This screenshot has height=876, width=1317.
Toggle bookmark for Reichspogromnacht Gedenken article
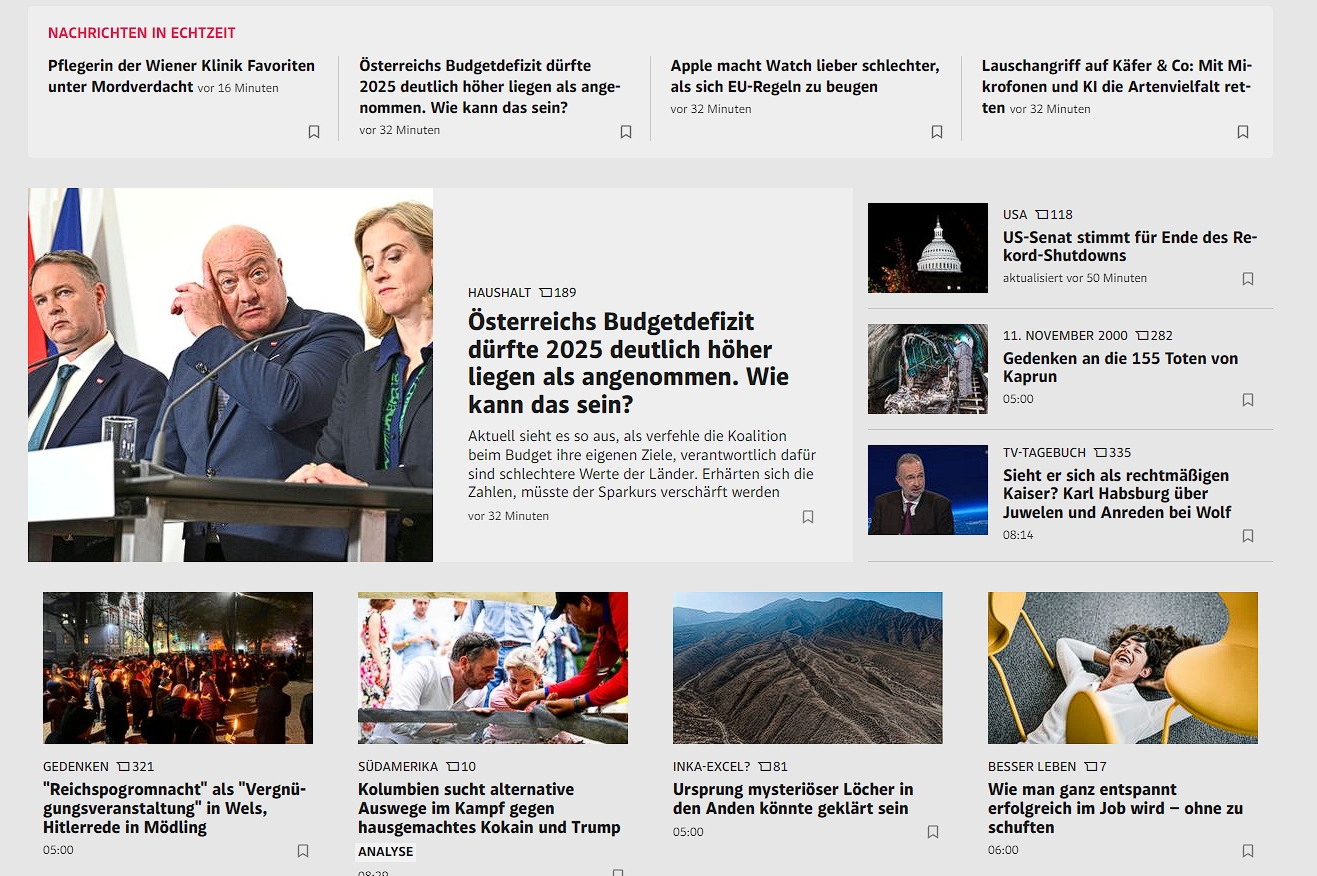[303, 851]
